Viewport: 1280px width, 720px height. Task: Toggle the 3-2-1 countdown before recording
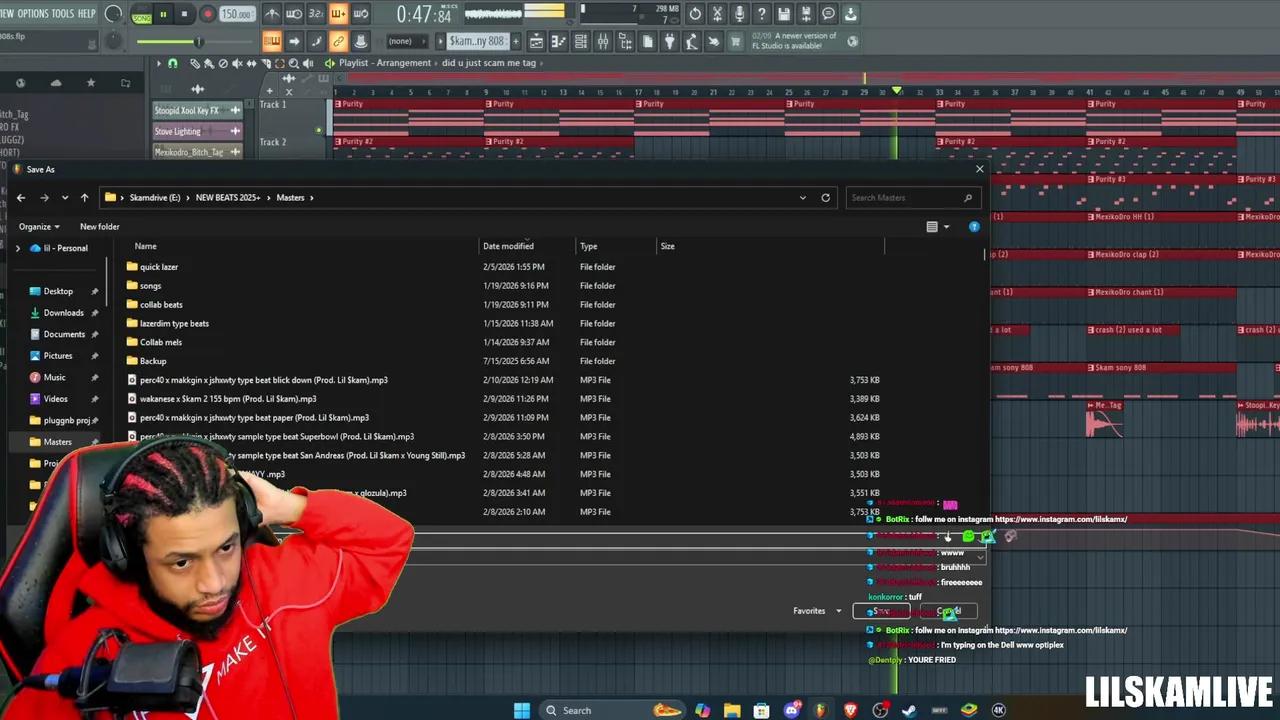[x=316, y=14]
